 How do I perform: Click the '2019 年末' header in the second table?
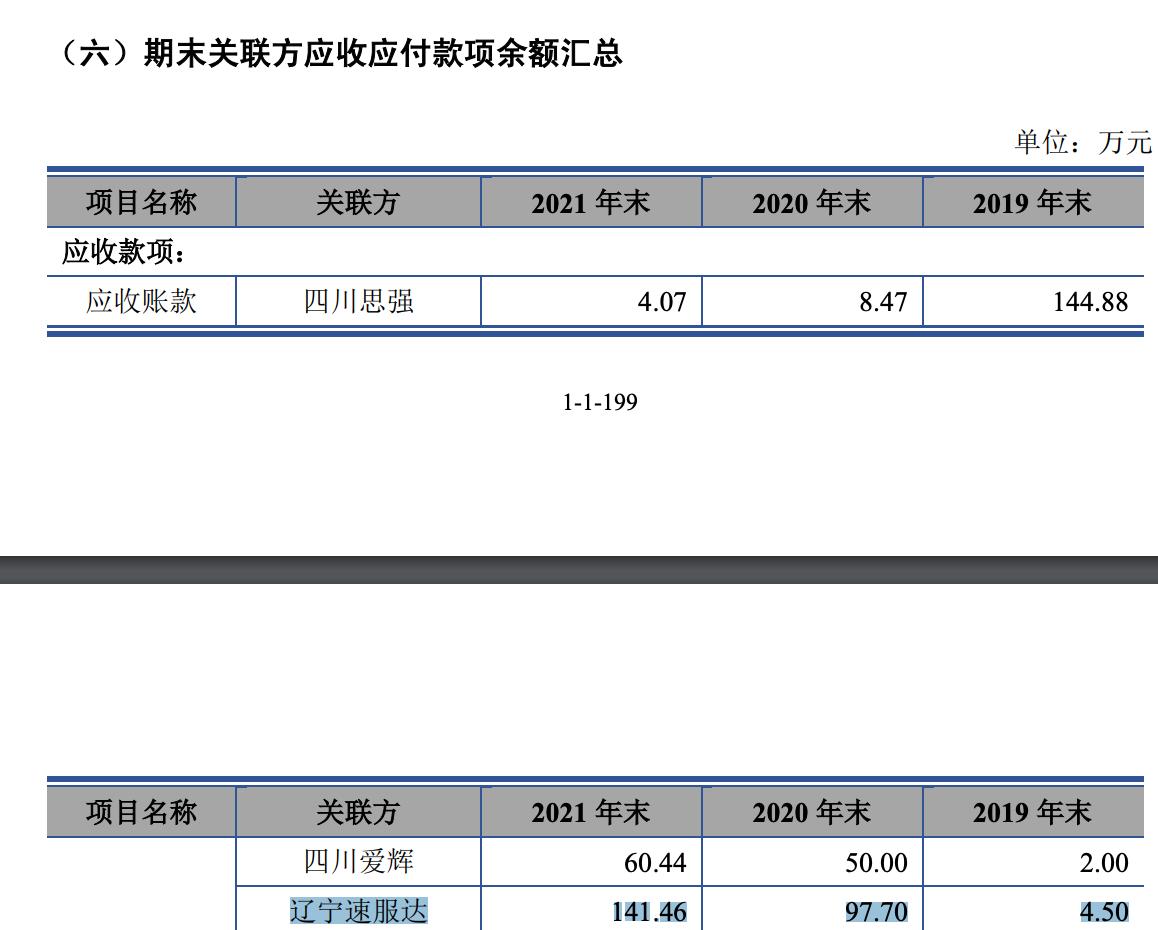tap(1032, 813)
